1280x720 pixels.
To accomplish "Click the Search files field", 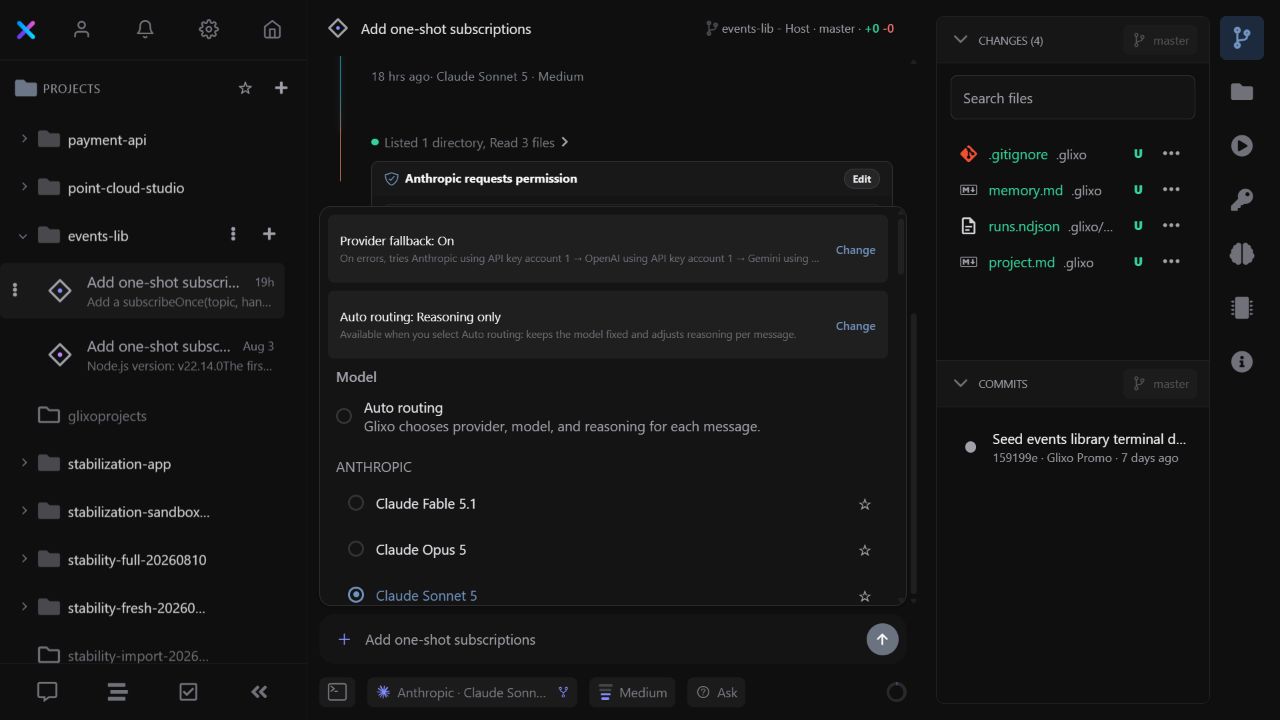I will coord(1072,98).
